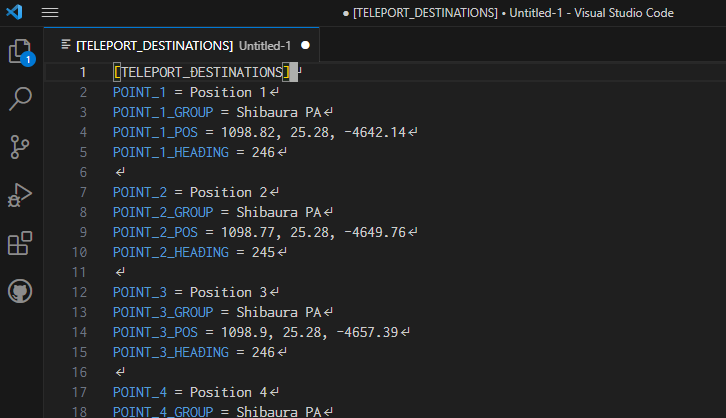This screenshot has height=418, width=726.
Task: Click POINT_1_POS value 1098.82, 25.28, -4642.14
Action: (313, 132)
